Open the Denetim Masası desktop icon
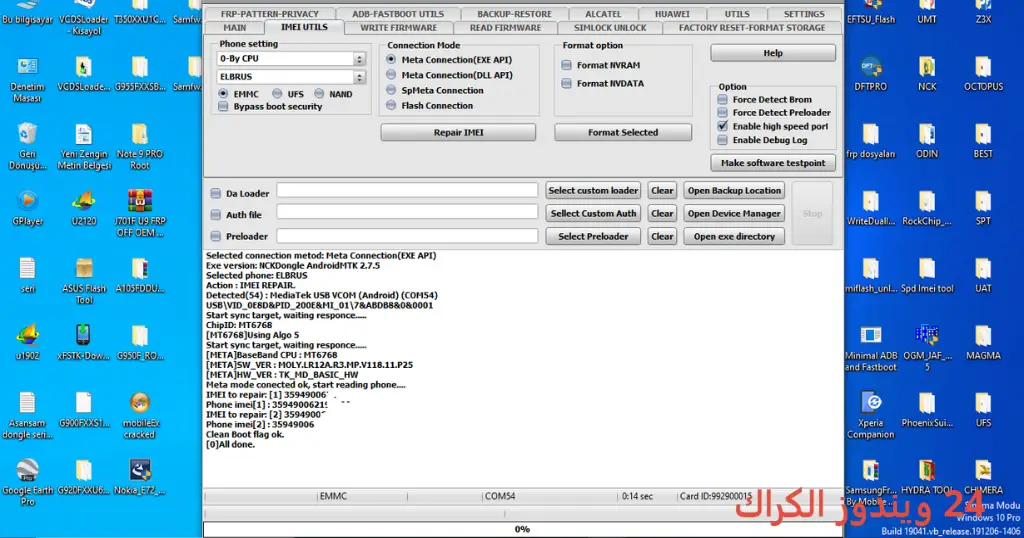Screen dimensions: 1024x538 pos(27,78)
